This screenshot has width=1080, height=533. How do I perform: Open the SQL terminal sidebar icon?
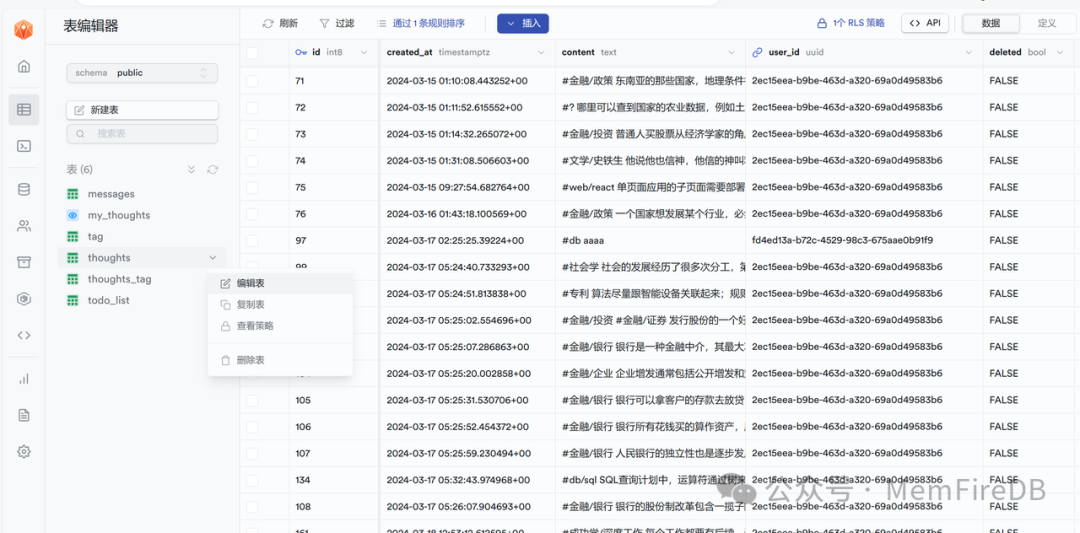[23, 146]
